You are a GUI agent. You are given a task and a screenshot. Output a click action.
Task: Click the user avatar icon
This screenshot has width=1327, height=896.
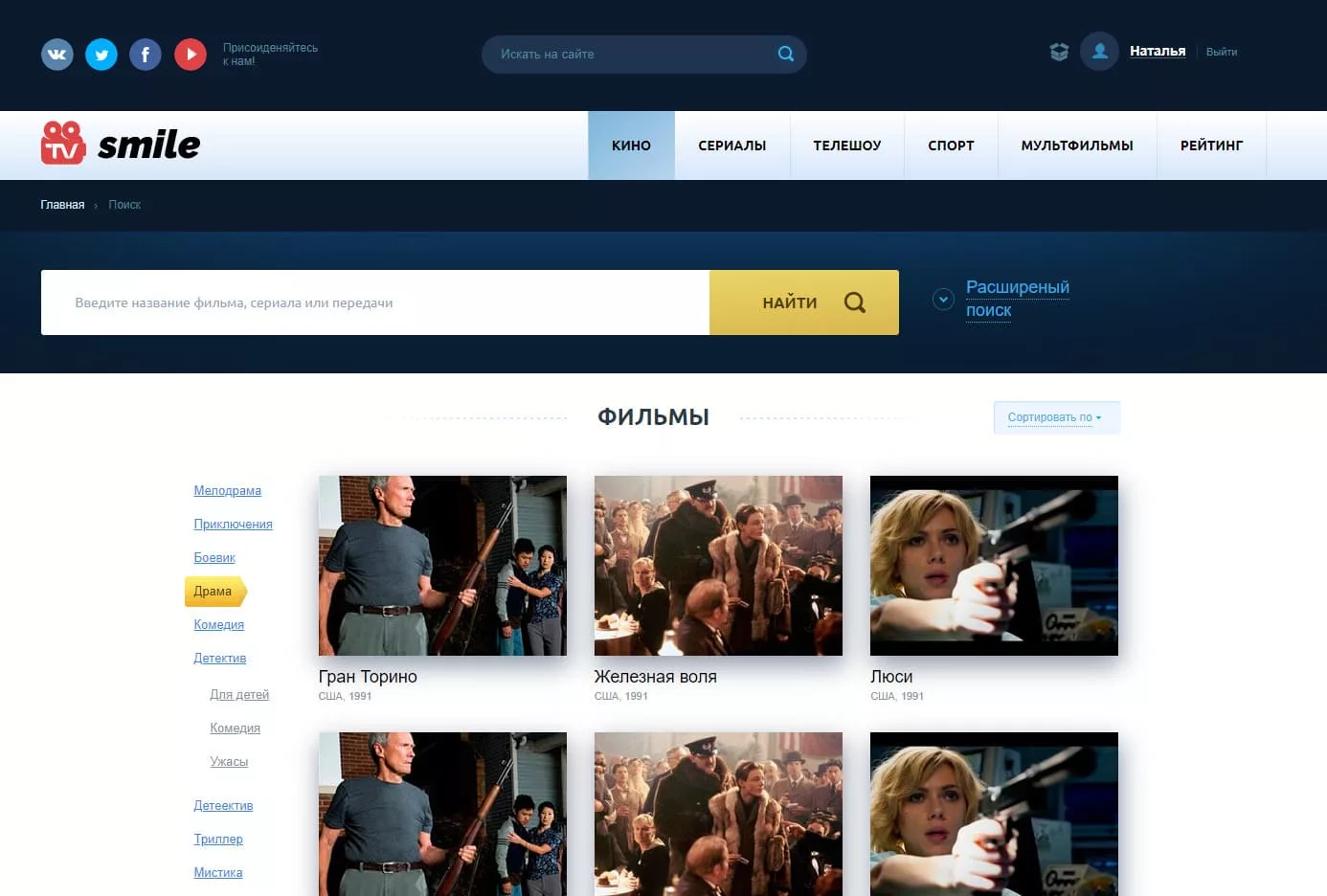click(1099, 52)
